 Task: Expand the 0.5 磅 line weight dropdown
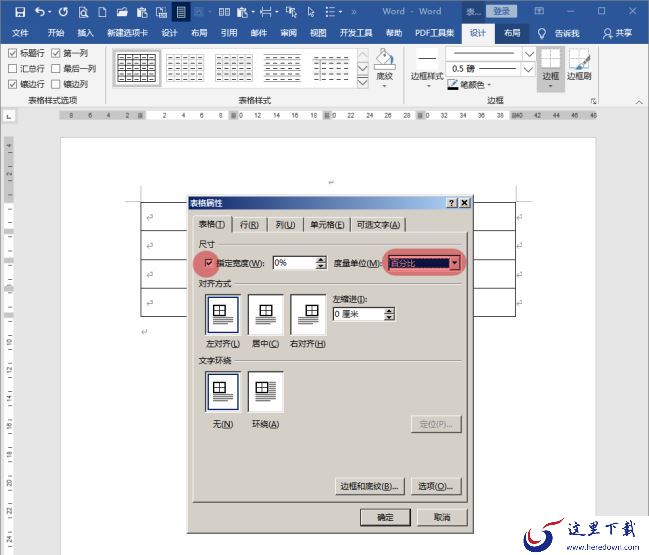coord(529,69)
